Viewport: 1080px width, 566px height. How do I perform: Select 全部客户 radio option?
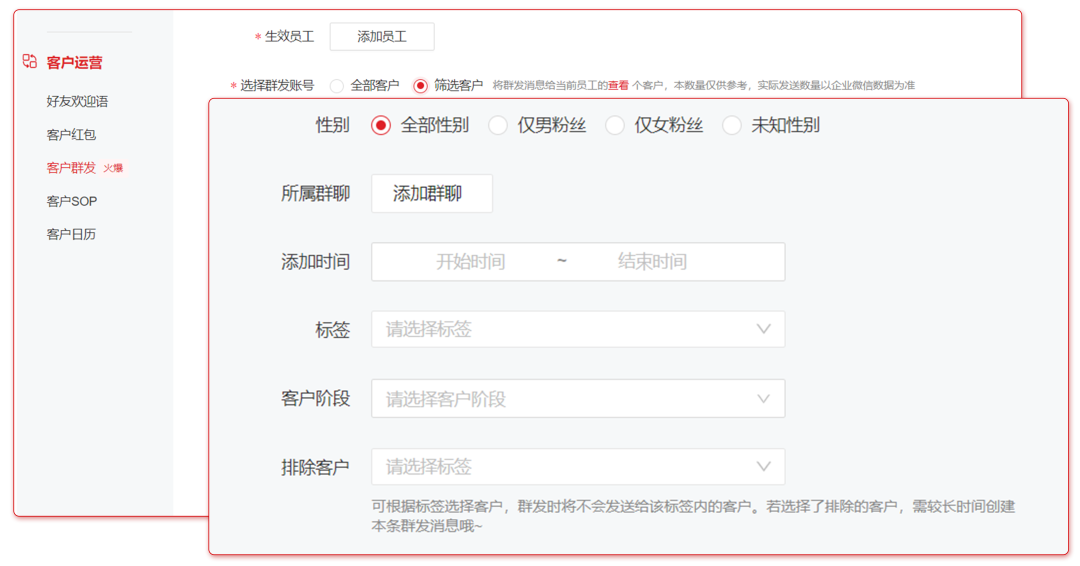(337, 86)
